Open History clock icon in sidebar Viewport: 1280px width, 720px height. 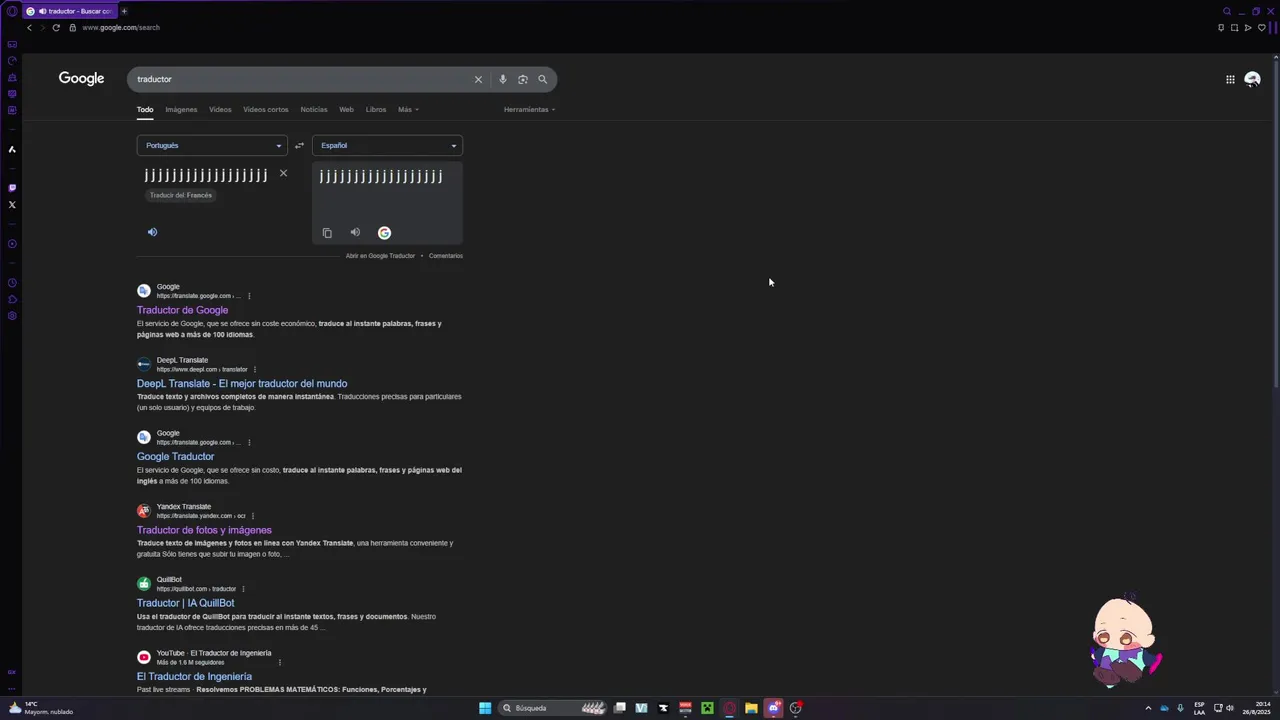12,283
